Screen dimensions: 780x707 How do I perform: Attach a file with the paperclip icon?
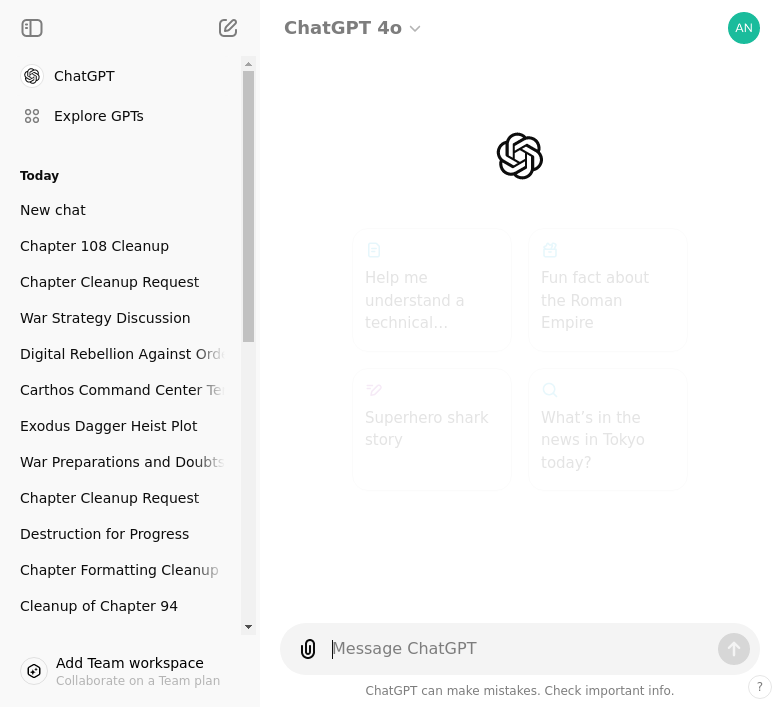[308, 649]
